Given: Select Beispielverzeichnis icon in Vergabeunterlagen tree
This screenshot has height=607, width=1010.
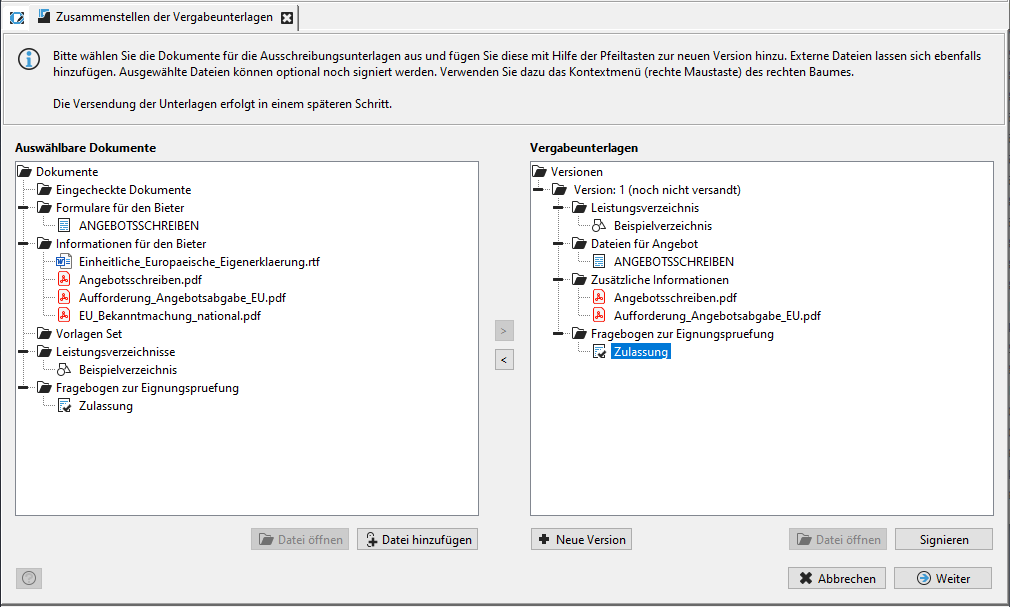Looking at the screenshot, I should [599, 226].
